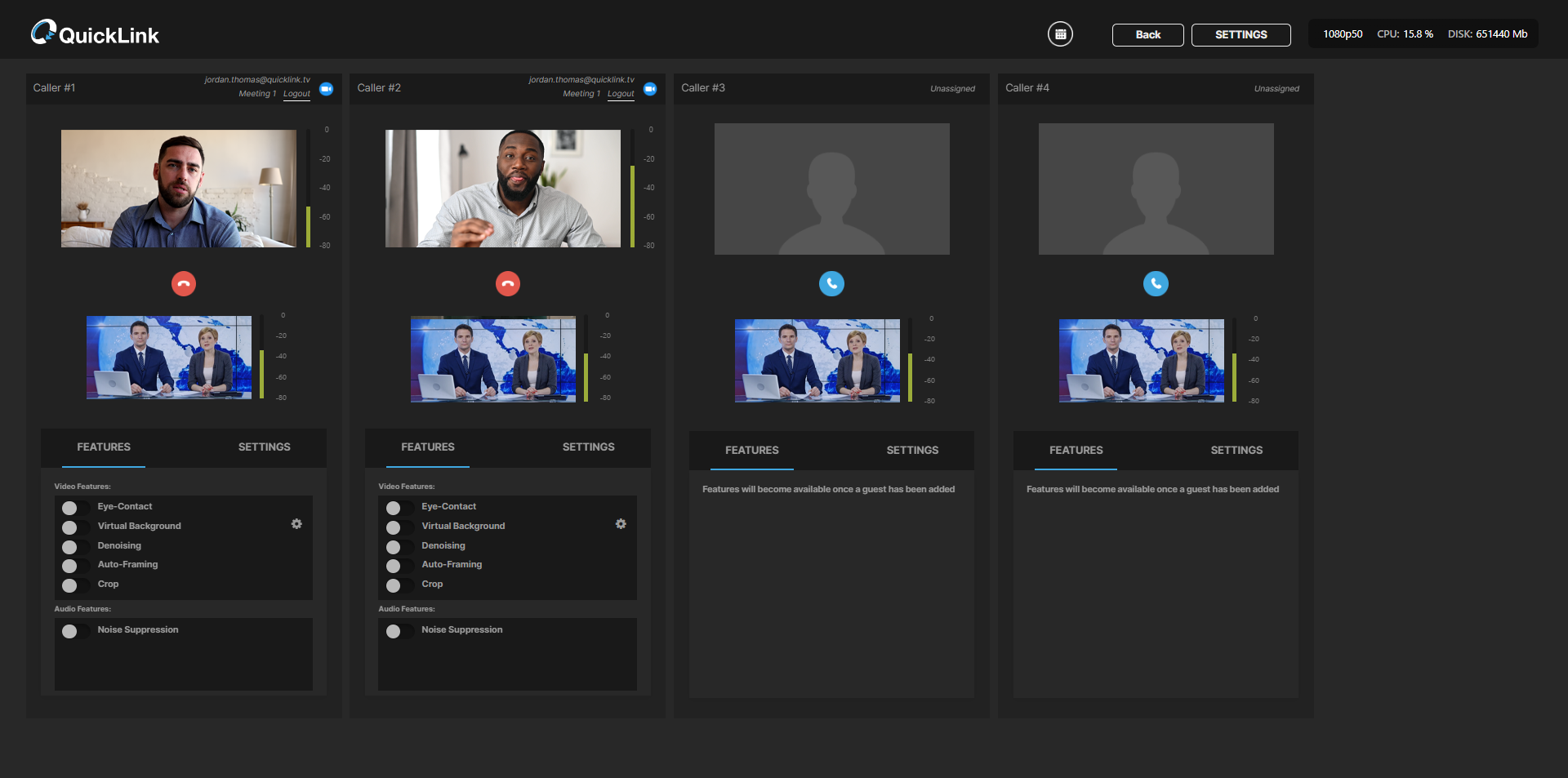Start a call for Caller #4
Viewport: 1568px width, 778px height.
[1156, 284]
